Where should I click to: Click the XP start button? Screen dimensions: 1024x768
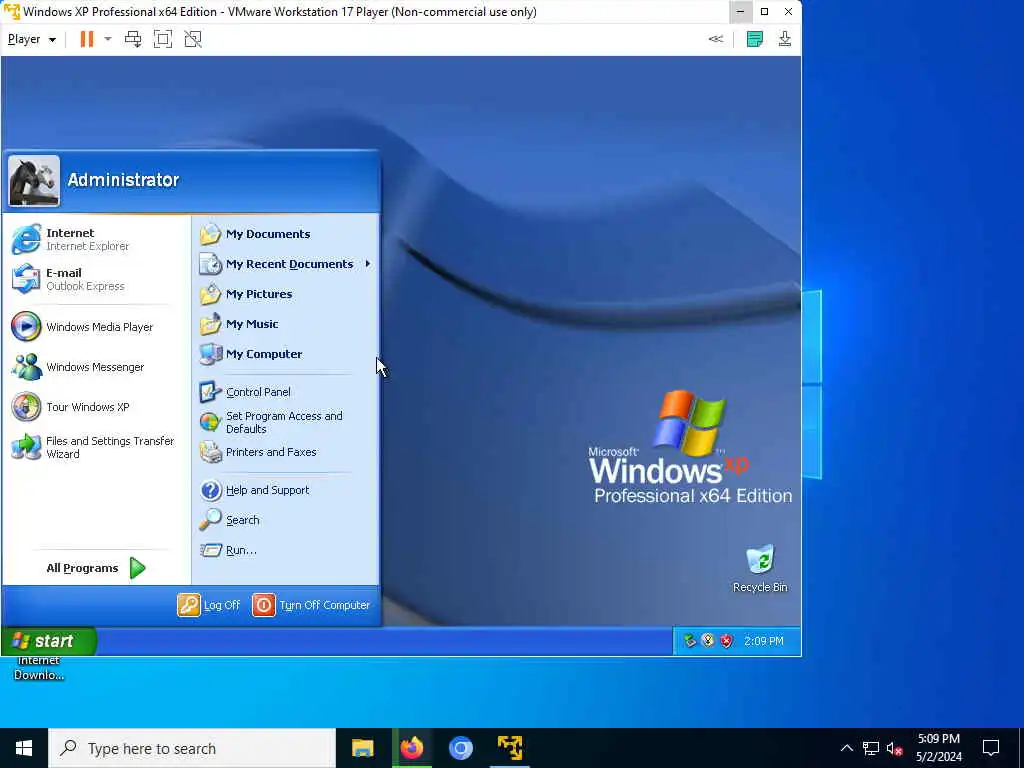(49, 641)
